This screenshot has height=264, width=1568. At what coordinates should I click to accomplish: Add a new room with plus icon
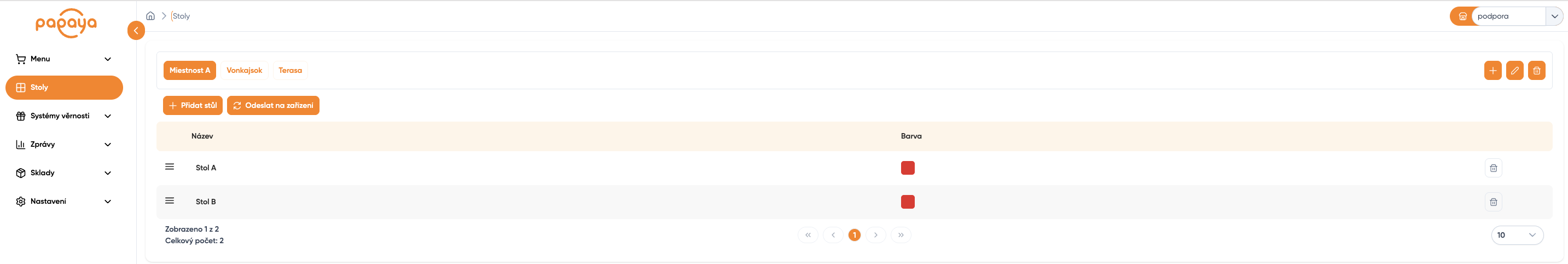point(1492,71)
